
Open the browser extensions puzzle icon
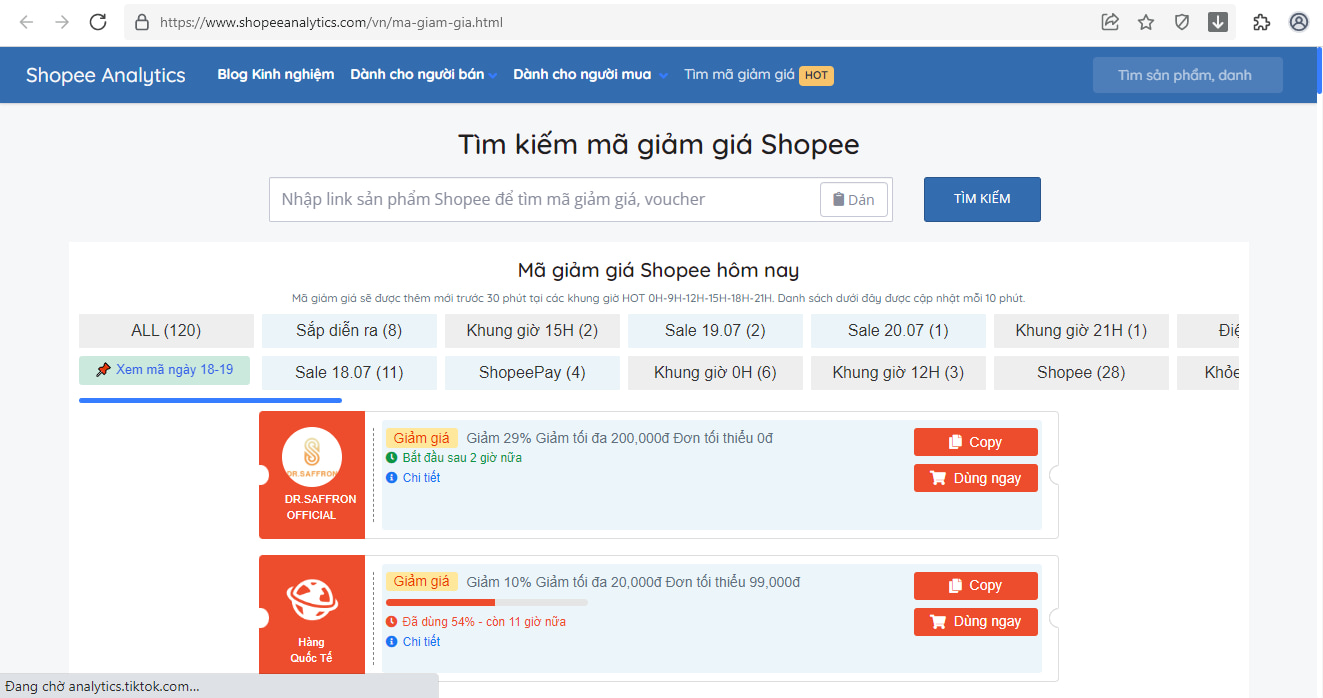pyautogui.click(x=1262, y=22)
